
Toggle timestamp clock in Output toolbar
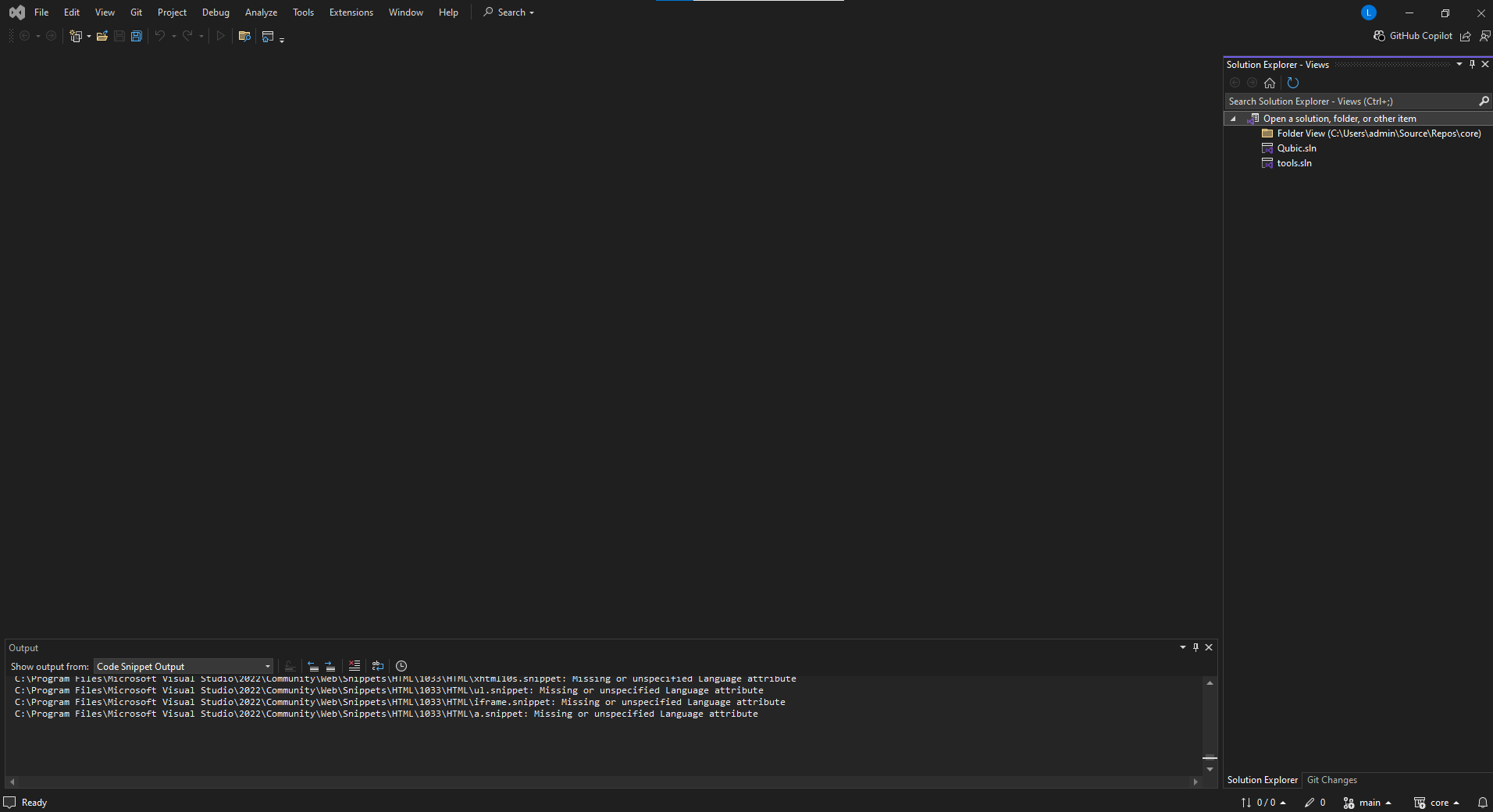(x=401, y=666)
